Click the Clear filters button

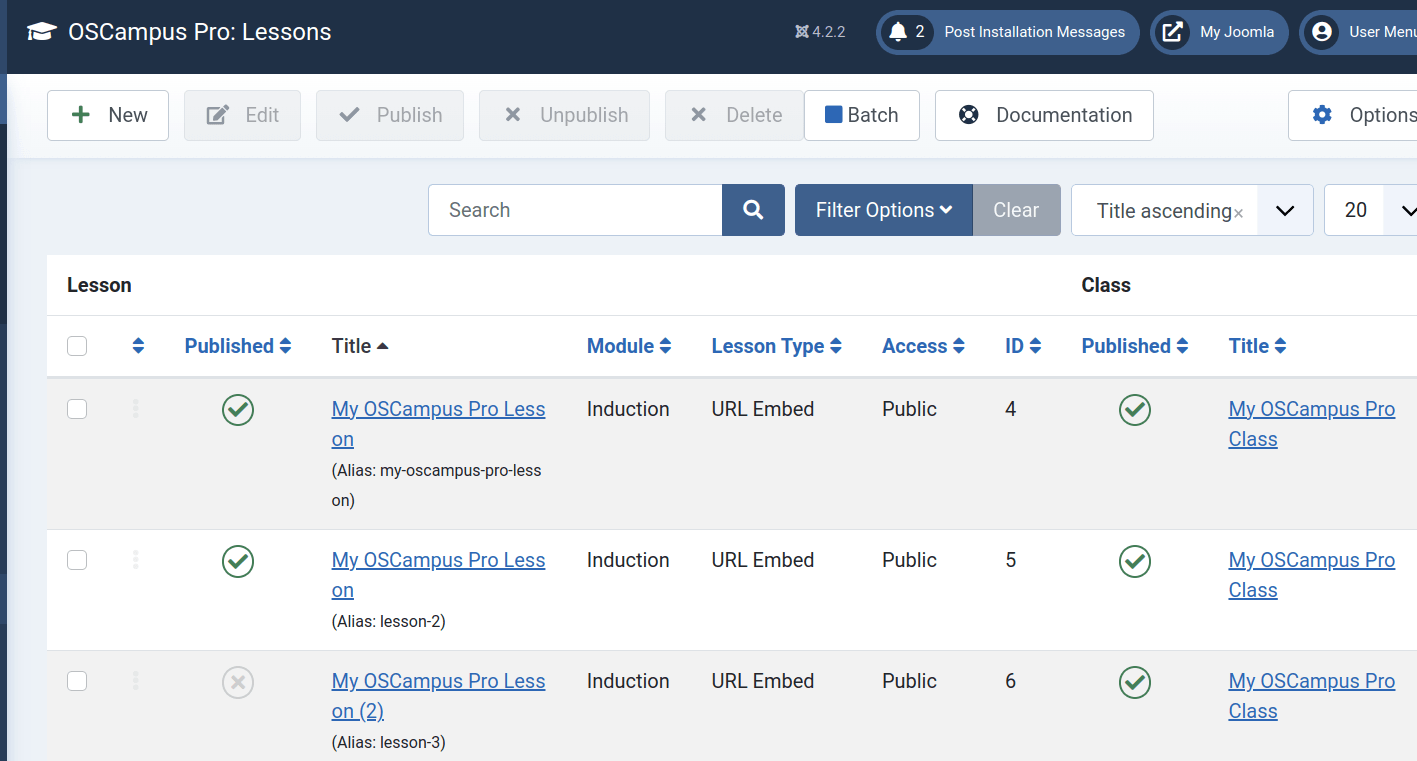1016,210
